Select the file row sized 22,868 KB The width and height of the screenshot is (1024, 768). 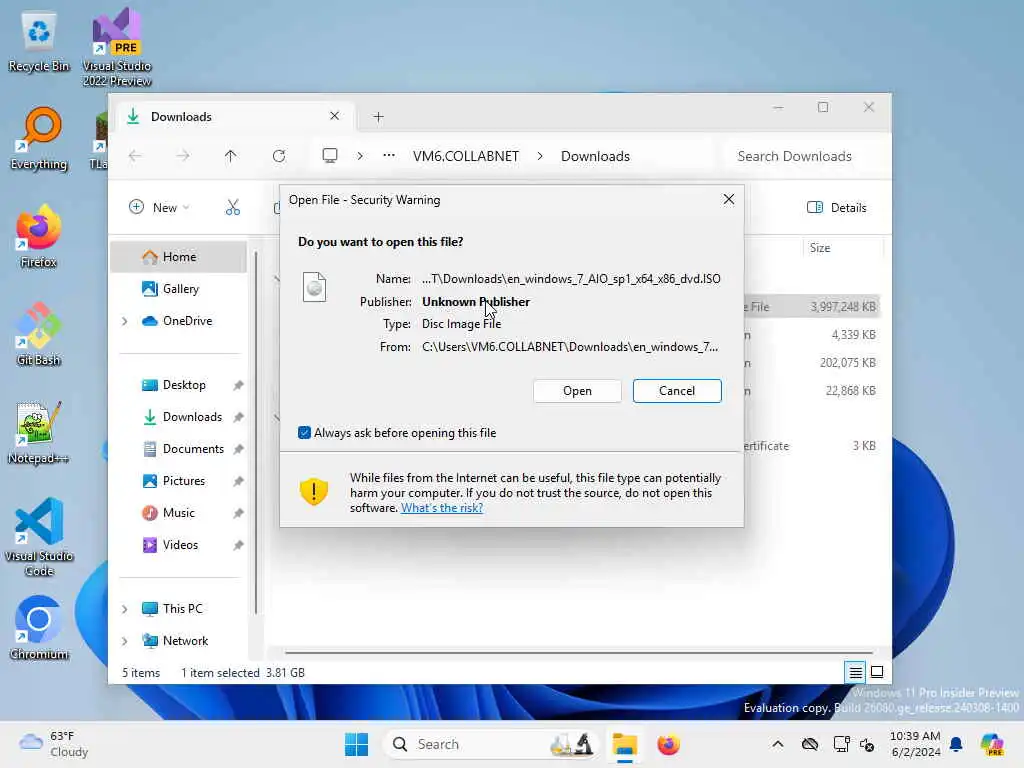click(812, 391)
